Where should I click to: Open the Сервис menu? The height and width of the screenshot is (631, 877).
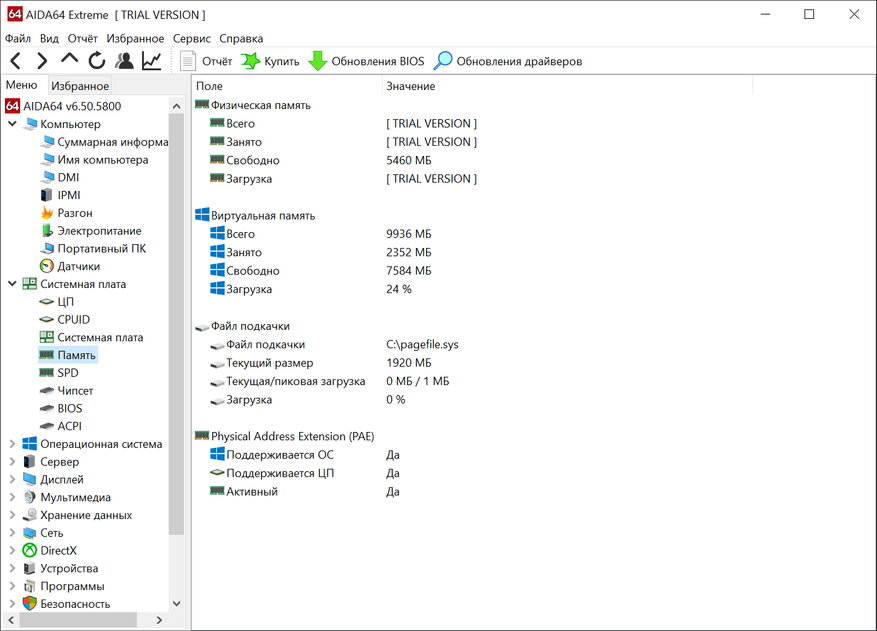(192, 39)
